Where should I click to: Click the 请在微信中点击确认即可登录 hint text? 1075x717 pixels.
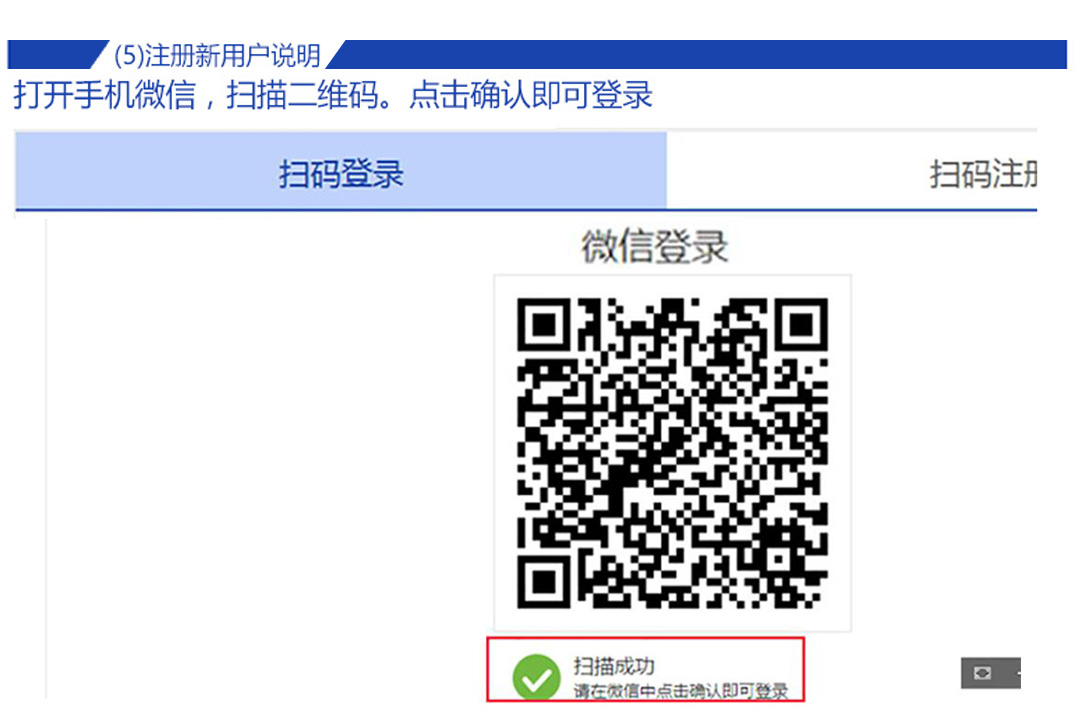pos(681,691)
